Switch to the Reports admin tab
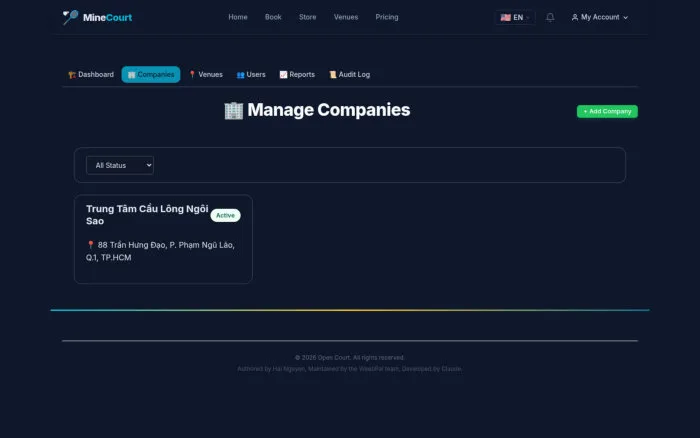This screenshot has width=700, height=438. (297, 75)
